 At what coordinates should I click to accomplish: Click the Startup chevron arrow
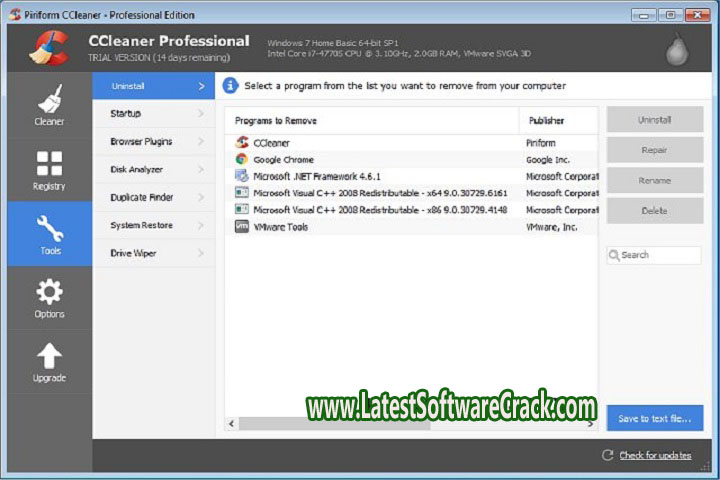tap(201, 113)
